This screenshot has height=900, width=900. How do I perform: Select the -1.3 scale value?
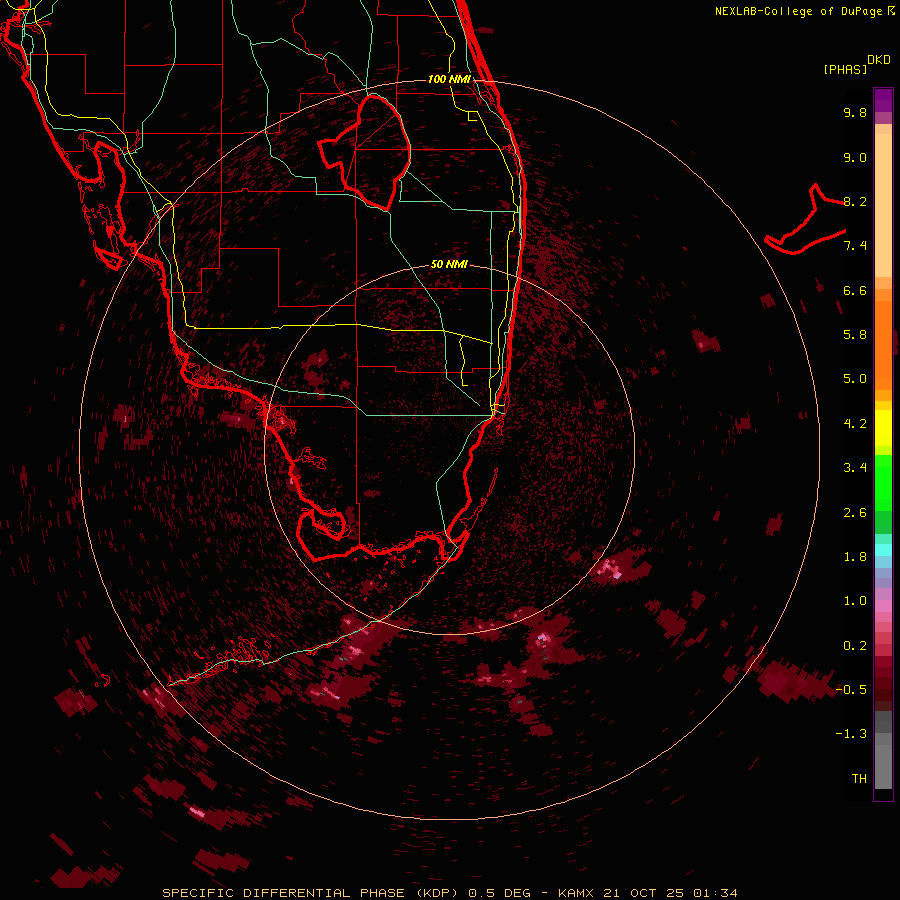click(x=851, y=734)
